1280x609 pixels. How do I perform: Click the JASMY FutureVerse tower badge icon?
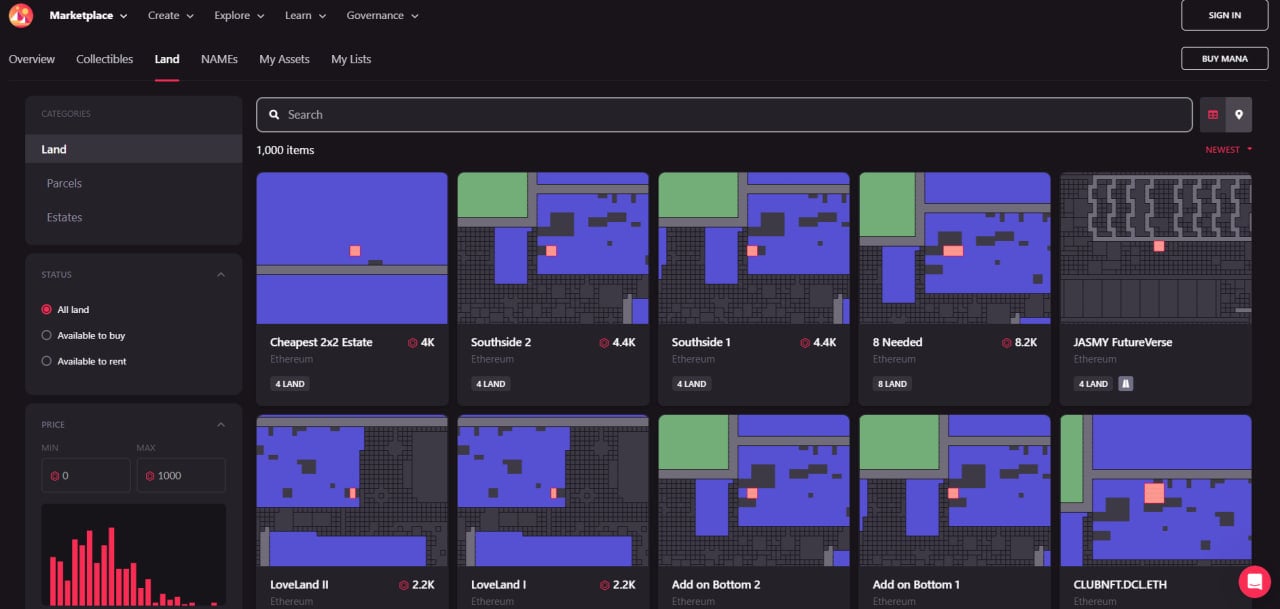coord(1125,384)
